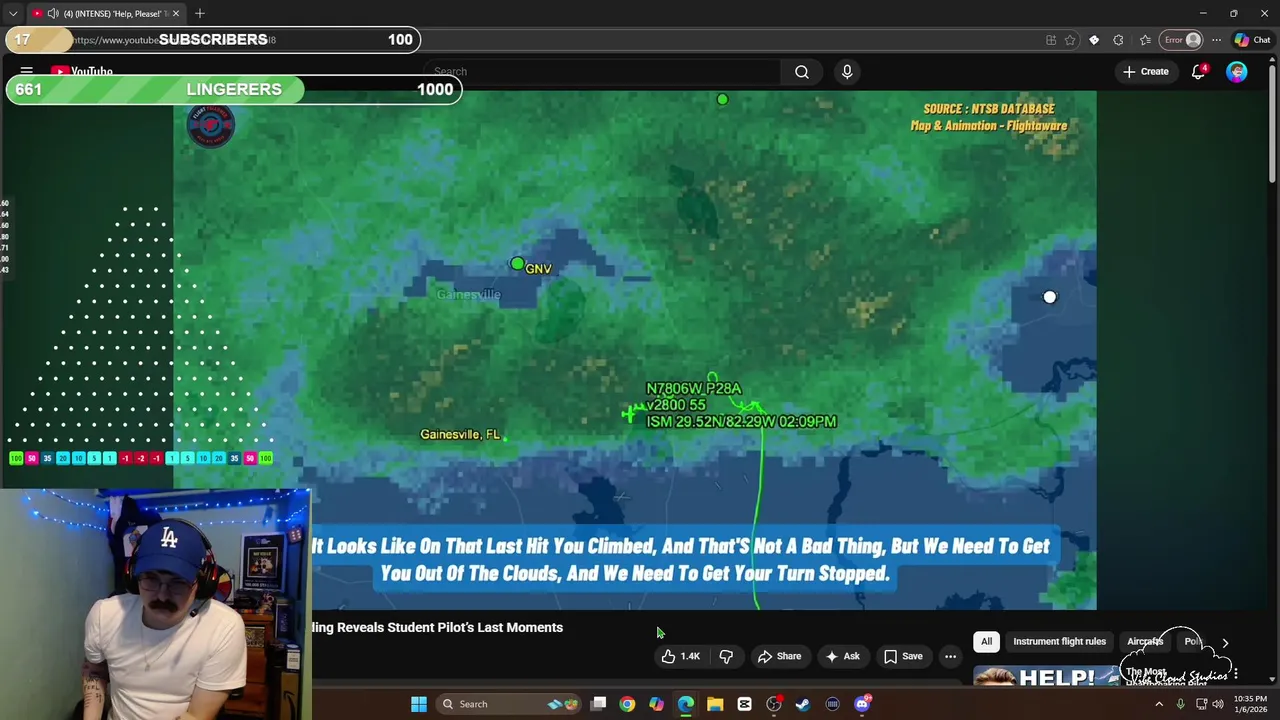Show more filter chips with right arrow

(1225, 642)
